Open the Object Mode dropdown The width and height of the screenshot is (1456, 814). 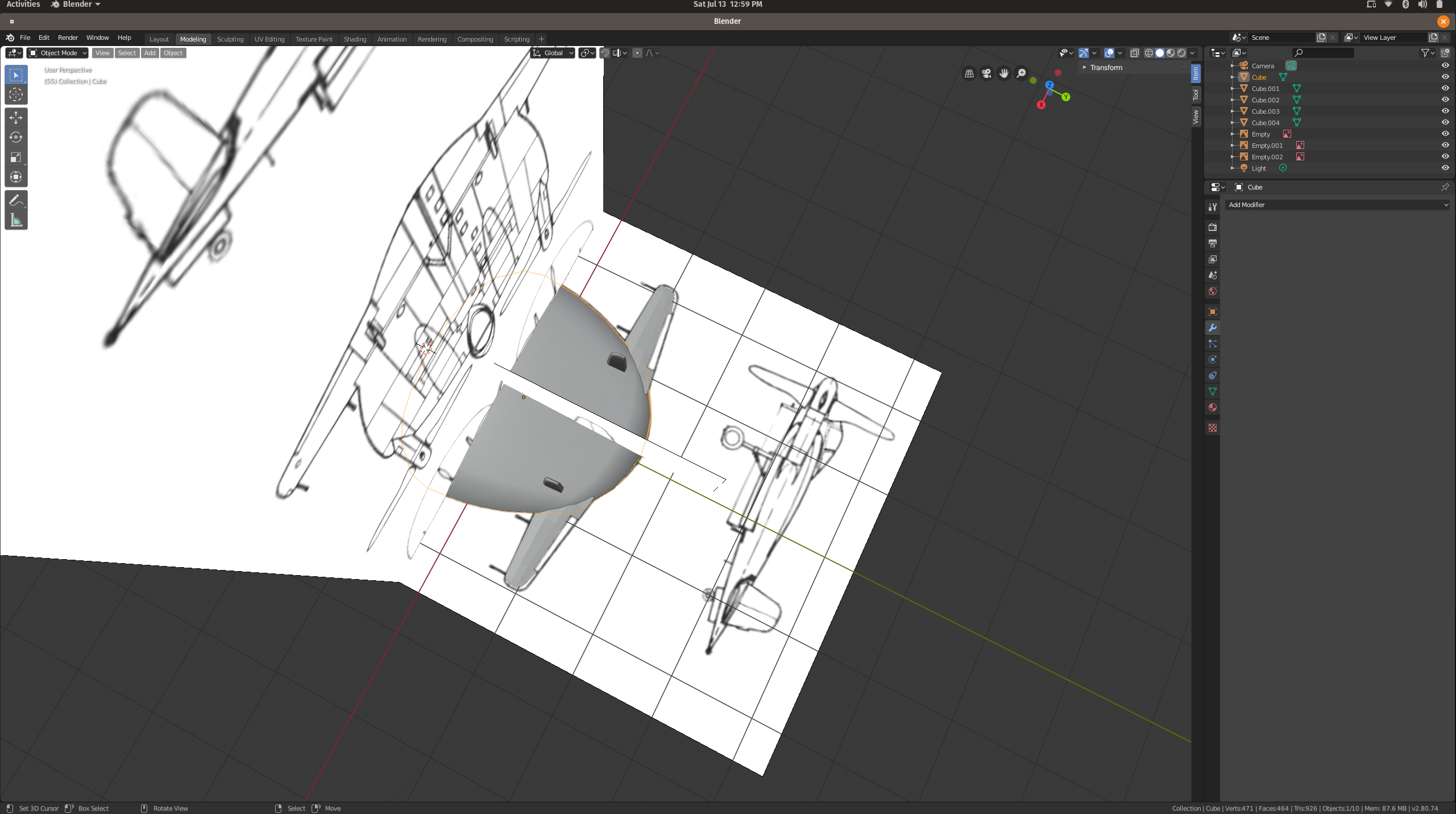(58, 53)
